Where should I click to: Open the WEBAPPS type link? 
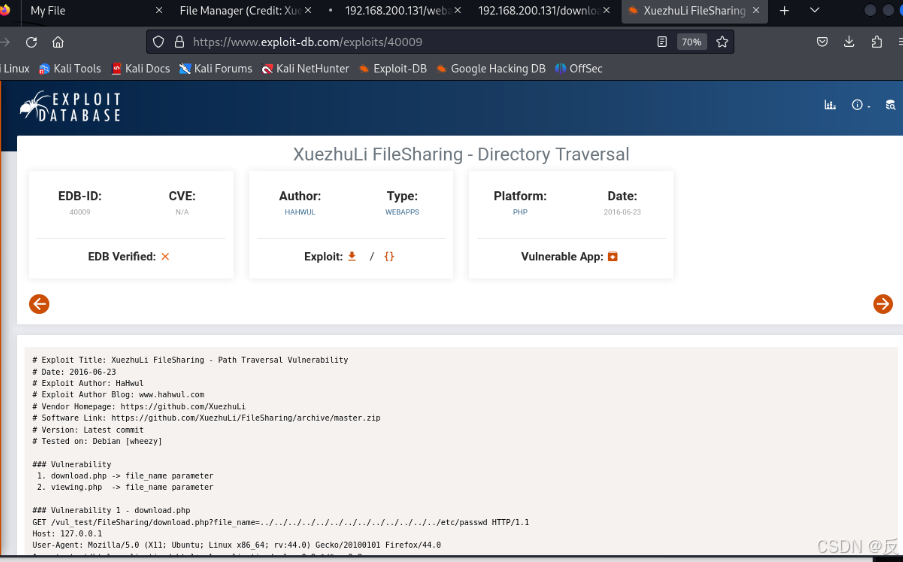(x=402, y=212)
